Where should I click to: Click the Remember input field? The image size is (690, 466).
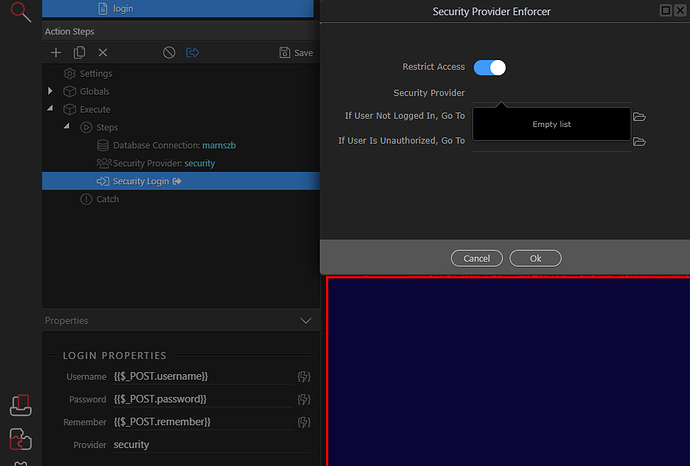(x=203, y=422)
